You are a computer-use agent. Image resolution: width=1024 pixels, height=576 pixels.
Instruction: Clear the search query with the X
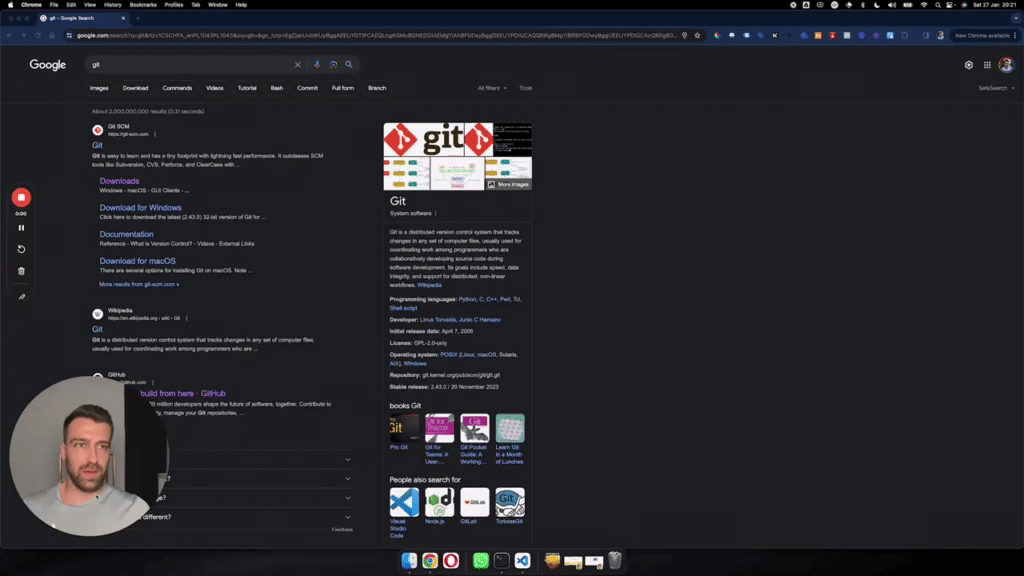point(297,64)
